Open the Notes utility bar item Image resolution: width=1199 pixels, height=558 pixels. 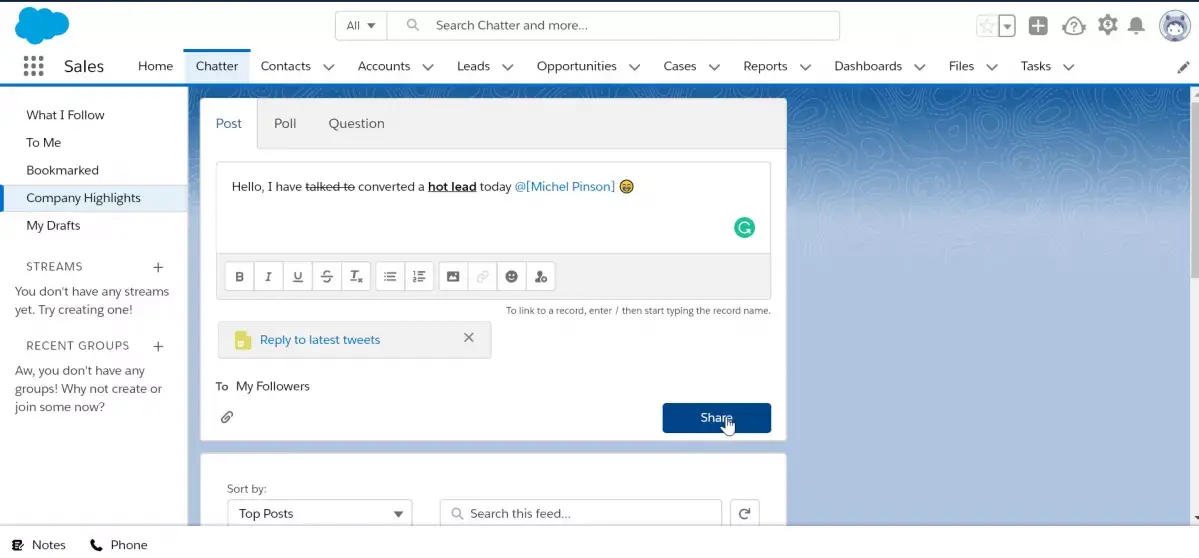(39, 545)
